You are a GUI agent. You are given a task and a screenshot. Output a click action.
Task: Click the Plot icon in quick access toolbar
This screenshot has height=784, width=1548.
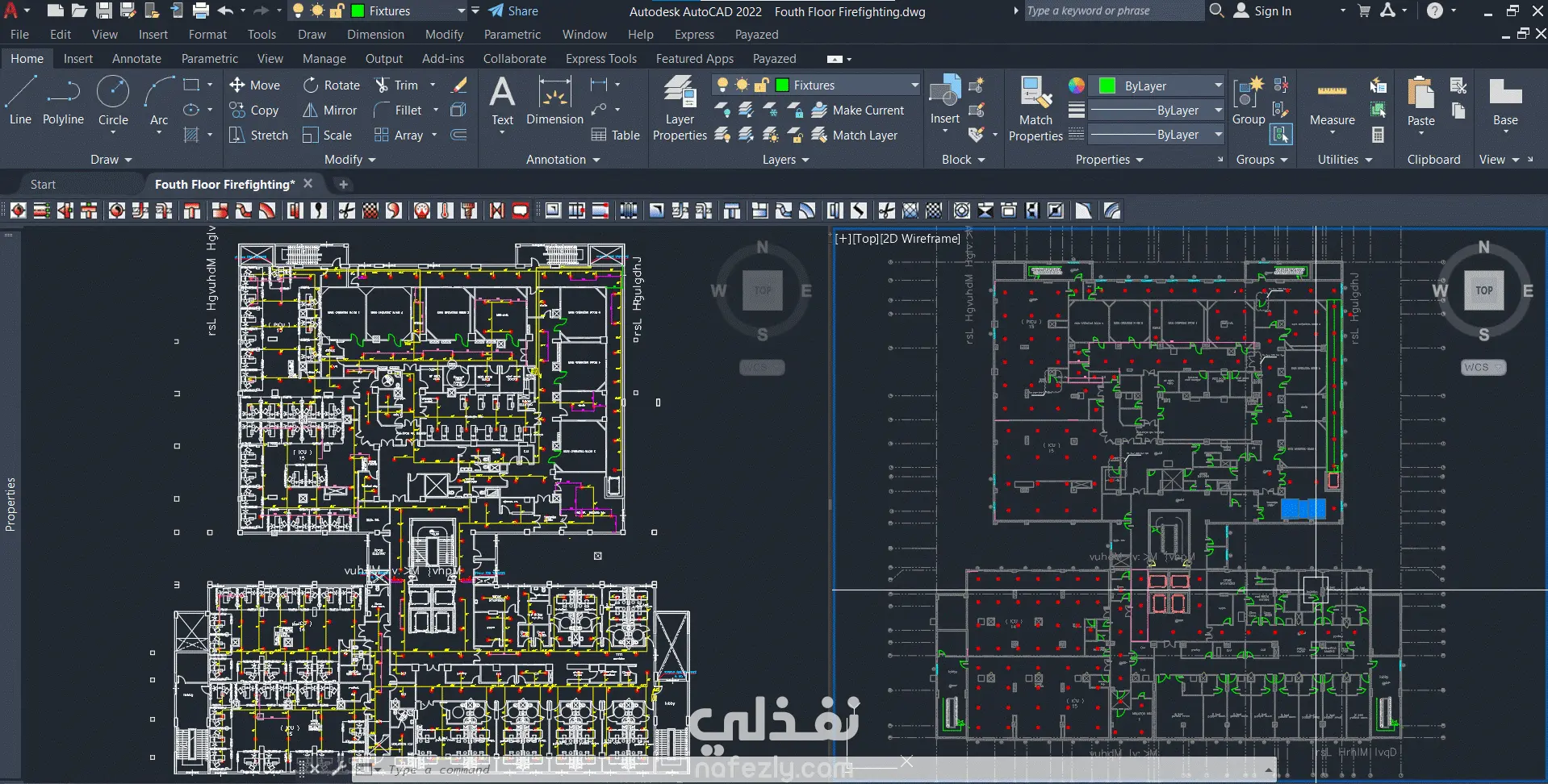click(x=201, y=10)
